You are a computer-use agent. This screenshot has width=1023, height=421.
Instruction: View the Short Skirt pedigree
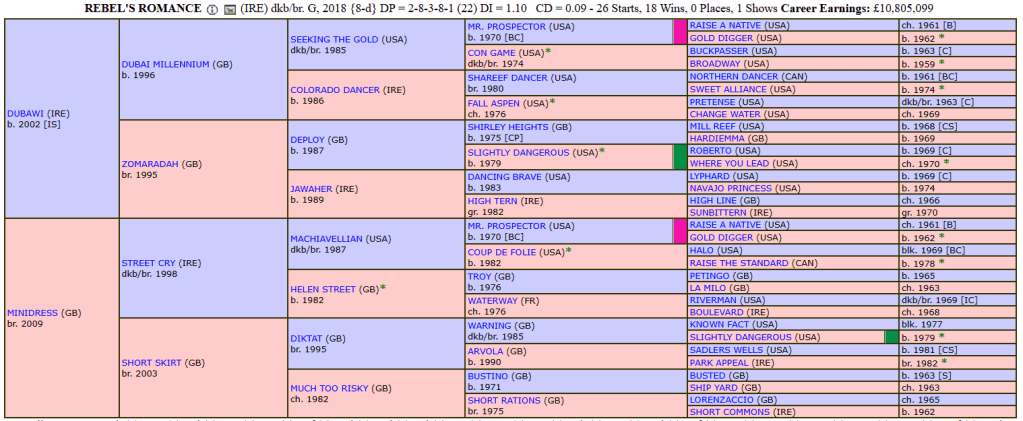[152, 362]
